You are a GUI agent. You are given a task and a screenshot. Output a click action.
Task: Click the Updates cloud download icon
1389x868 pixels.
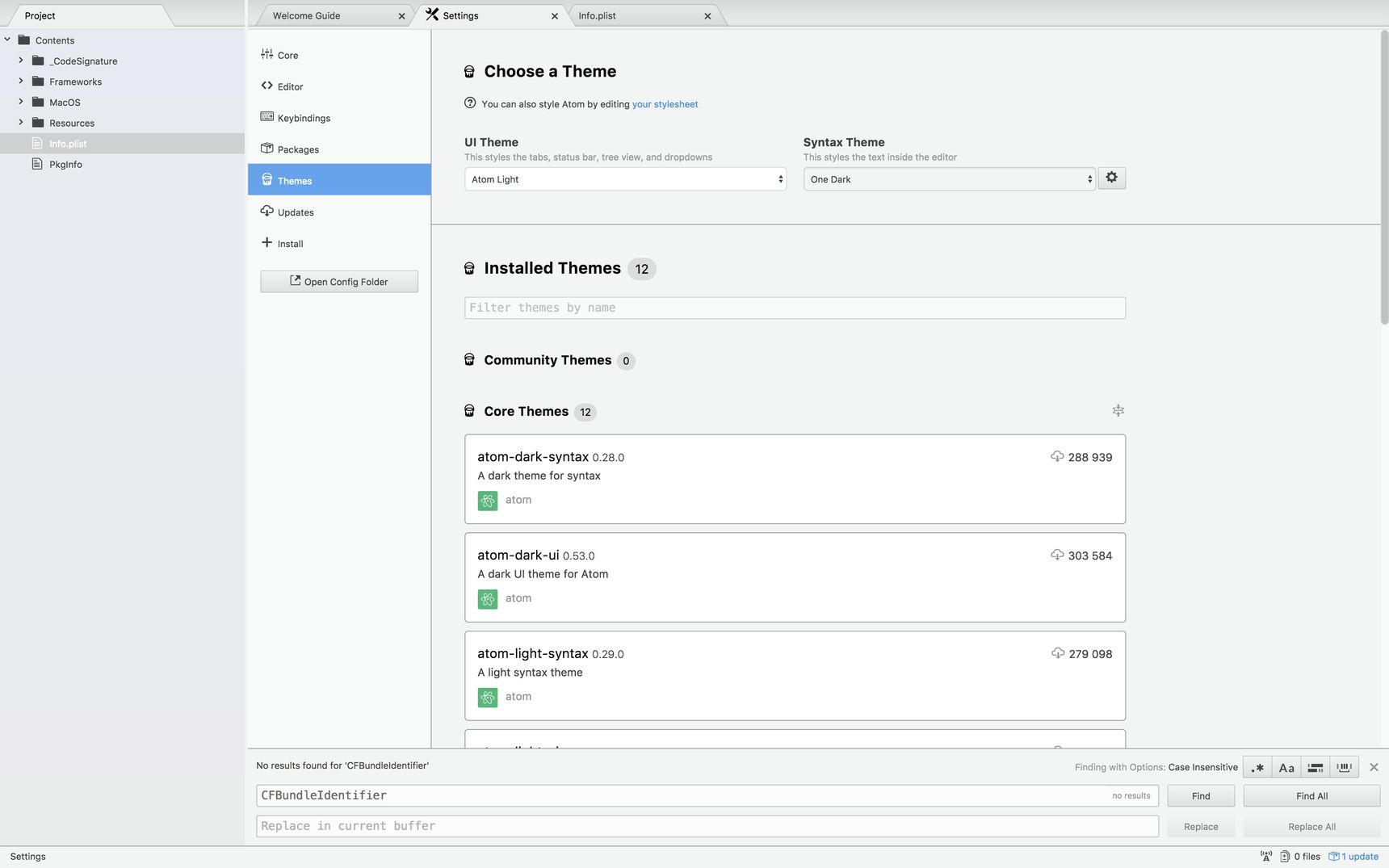(266, 211)
